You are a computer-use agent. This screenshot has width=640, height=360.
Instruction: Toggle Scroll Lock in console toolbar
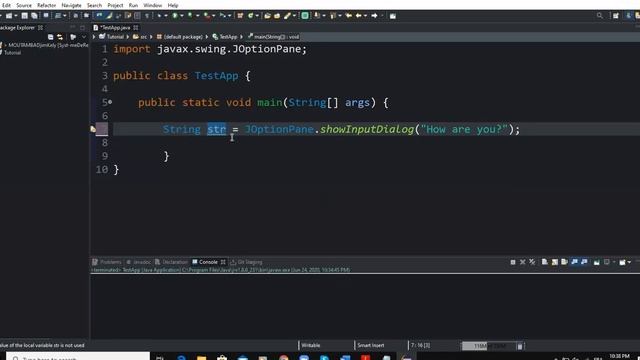[x=554, y=262]
